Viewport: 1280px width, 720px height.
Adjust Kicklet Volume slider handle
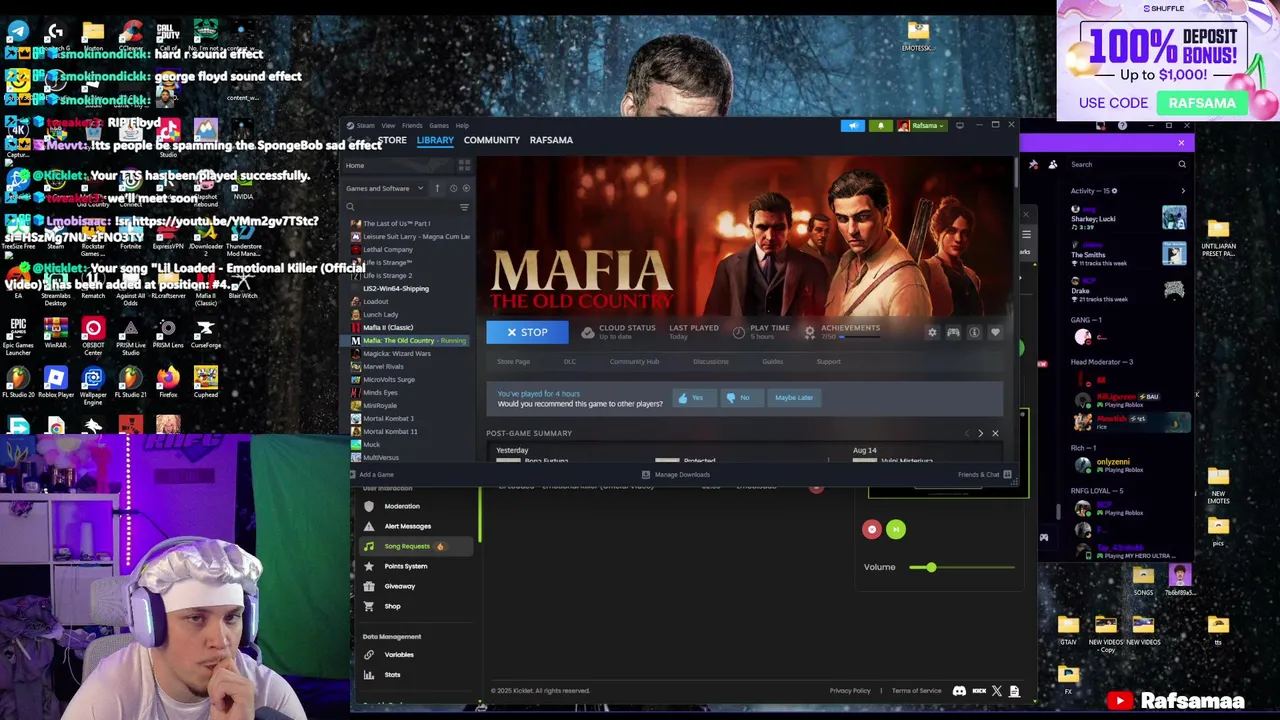click(x=931, y=568)
